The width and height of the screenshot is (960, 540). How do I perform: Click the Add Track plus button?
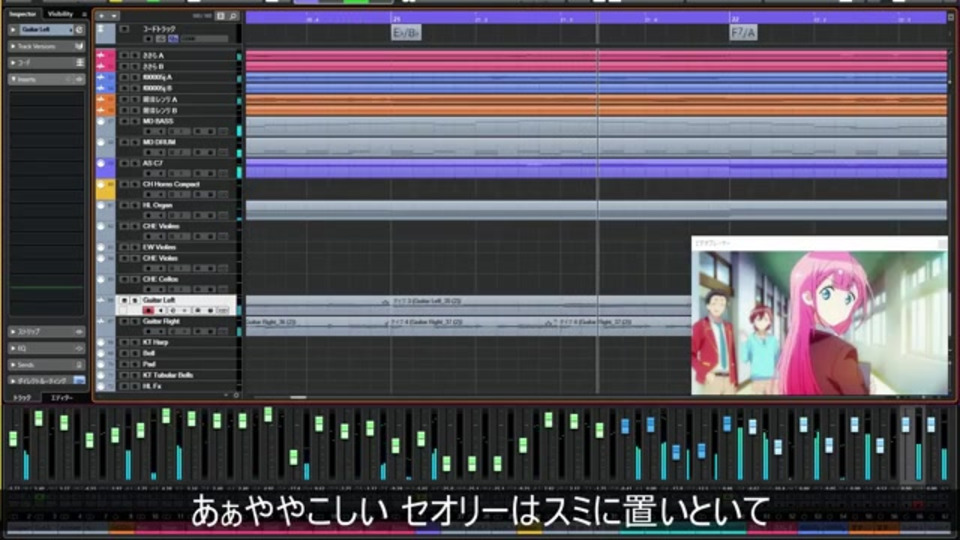(x=102, y=16)
